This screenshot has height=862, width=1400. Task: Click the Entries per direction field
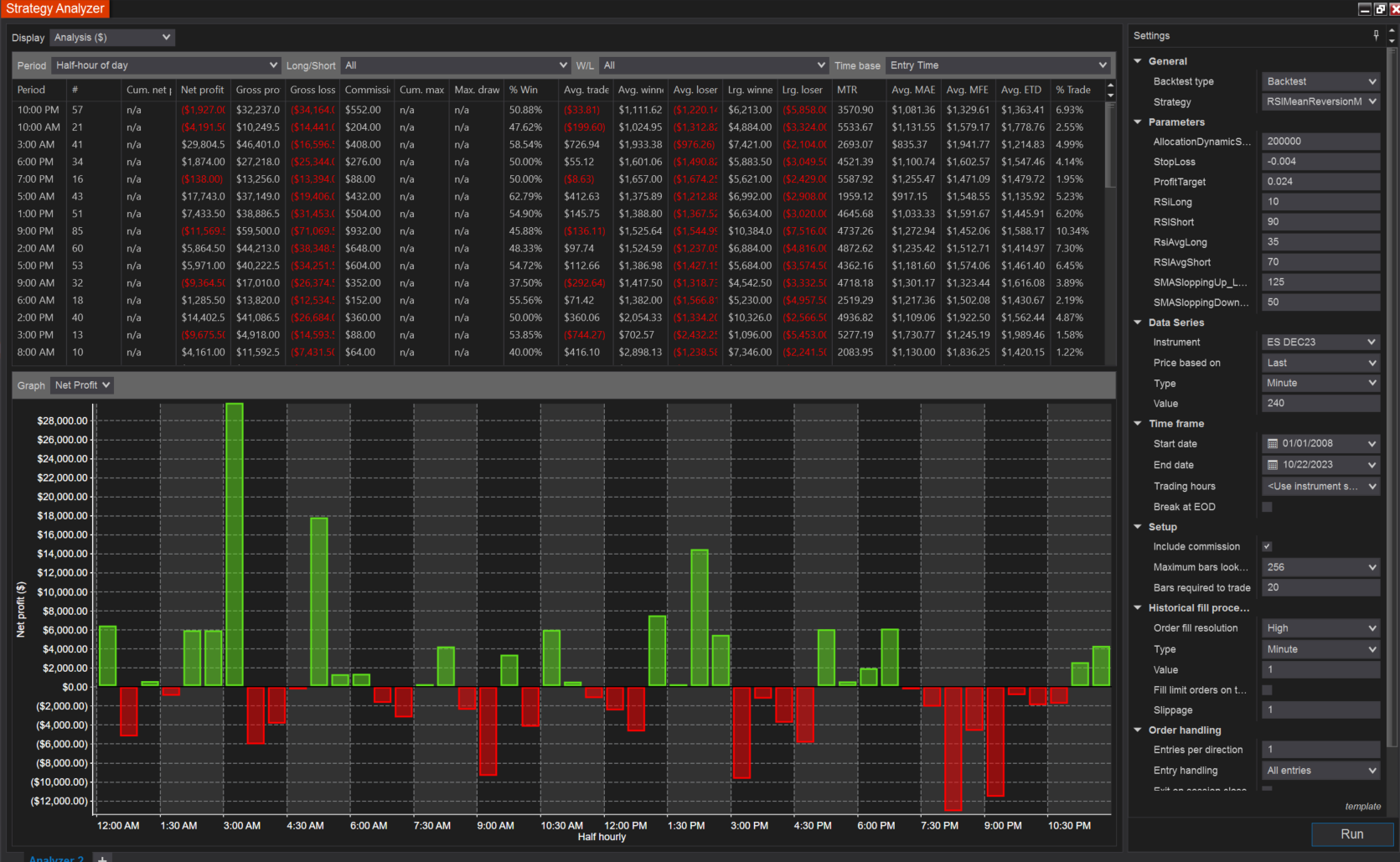(1321, 750)
